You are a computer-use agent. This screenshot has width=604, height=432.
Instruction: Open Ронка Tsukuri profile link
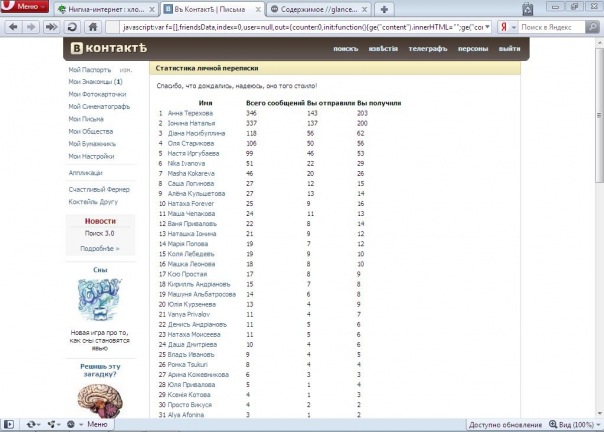187,364
